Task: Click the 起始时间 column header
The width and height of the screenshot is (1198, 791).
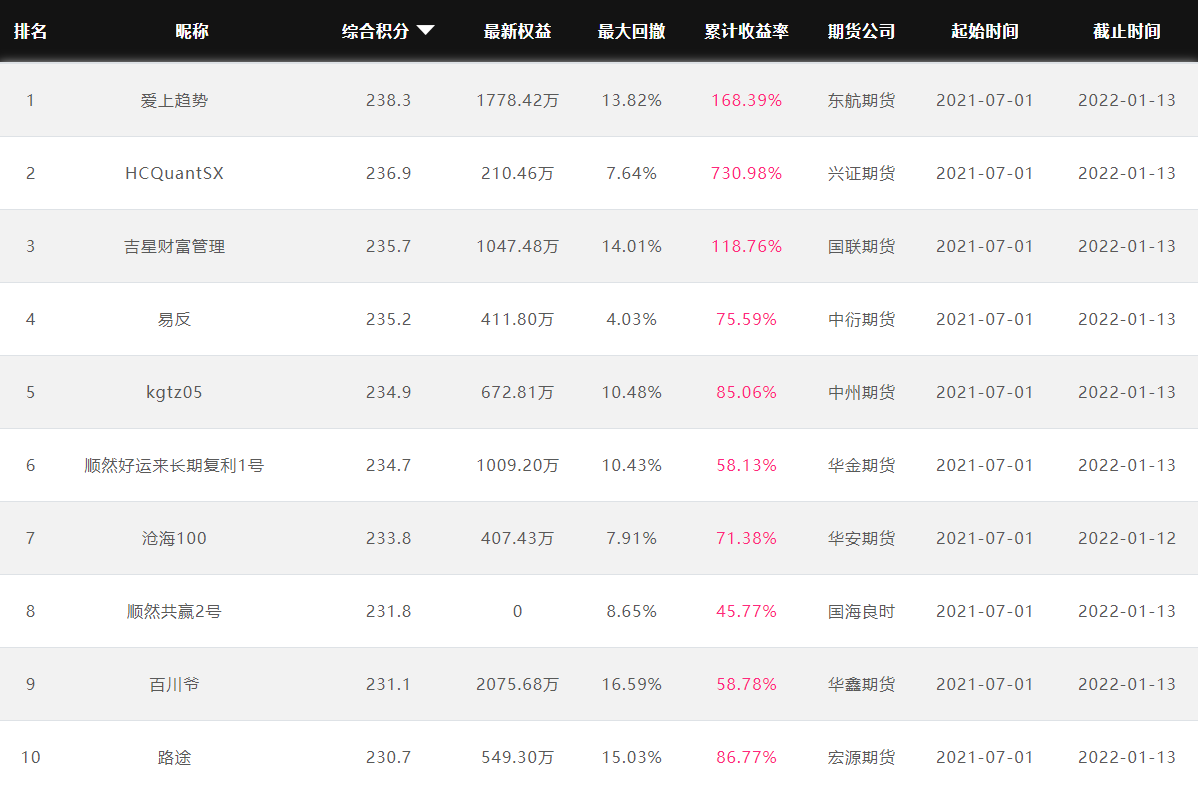Action: point(985,31)
